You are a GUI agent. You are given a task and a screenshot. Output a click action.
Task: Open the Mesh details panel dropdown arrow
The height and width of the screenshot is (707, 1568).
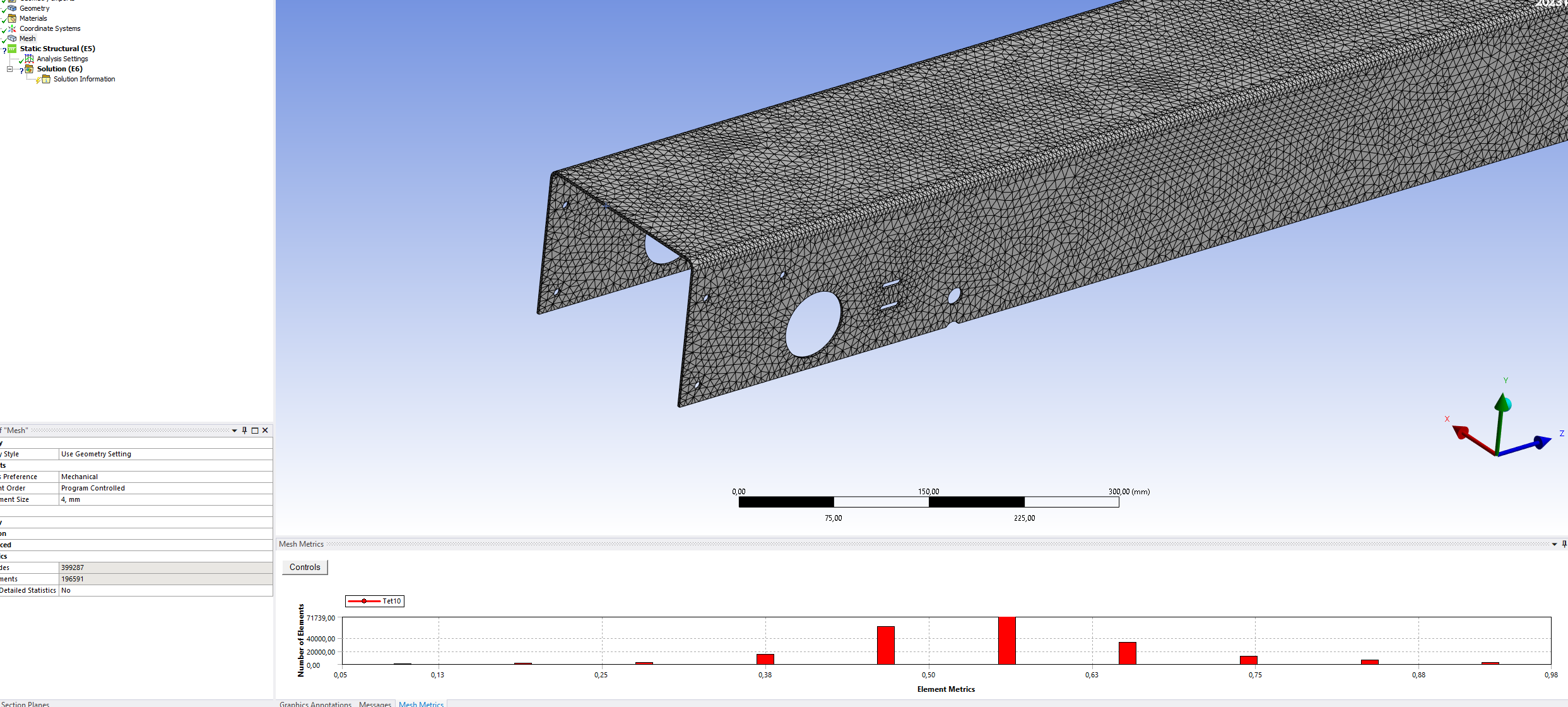tap(235, 431)
